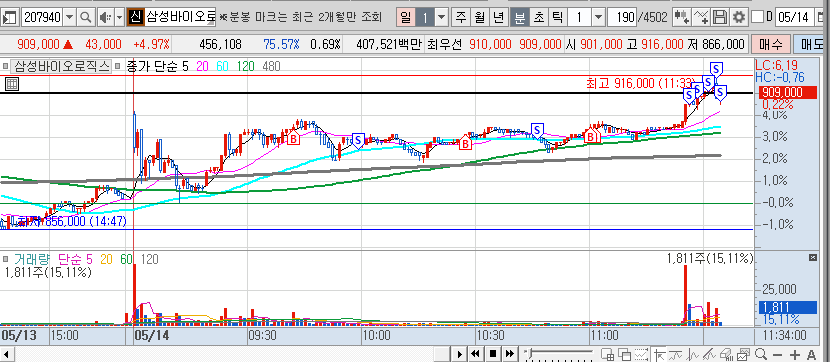Toggle the D checkbox near date field
The width and height of the screenshot is (830, 362).
[757, 17]
